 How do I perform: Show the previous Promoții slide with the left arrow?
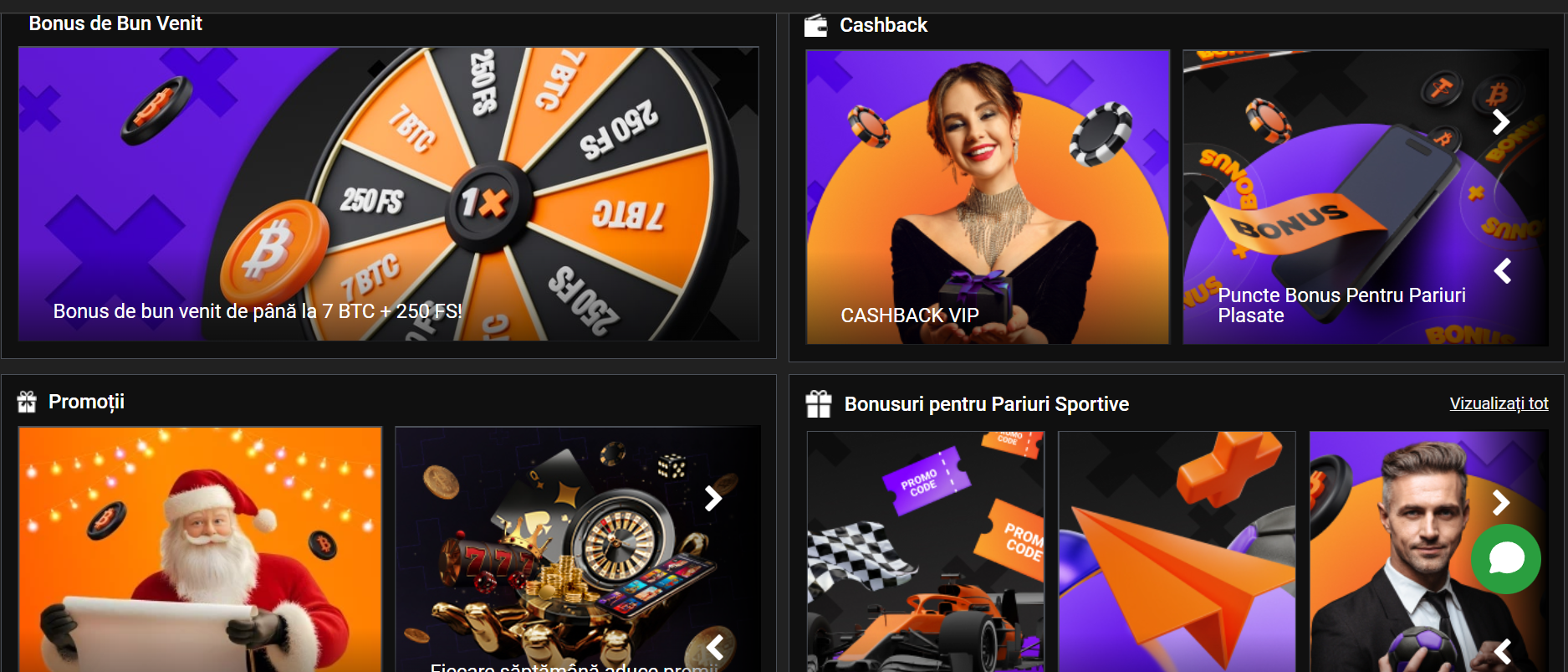pos(715,647)
